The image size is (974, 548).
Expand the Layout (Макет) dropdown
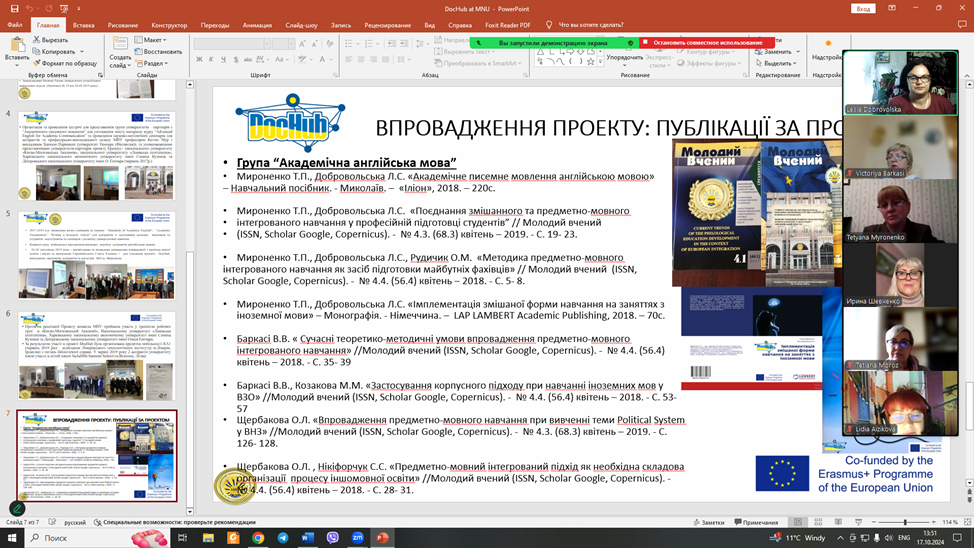(x=152, y=40)
